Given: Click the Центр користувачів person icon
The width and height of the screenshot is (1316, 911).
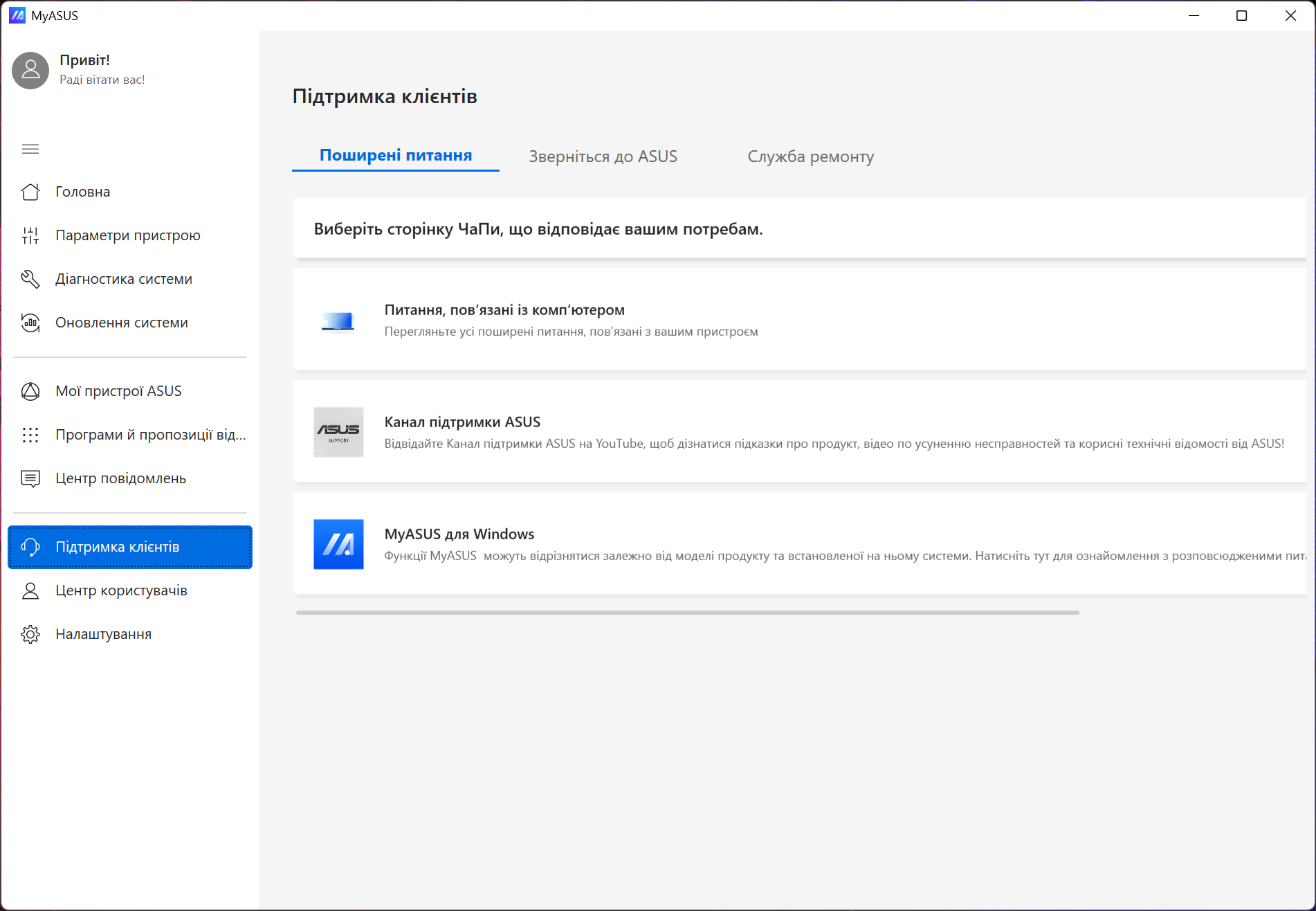Looking at the screenshot, I should pyautogui.click(x=30, y=590).
